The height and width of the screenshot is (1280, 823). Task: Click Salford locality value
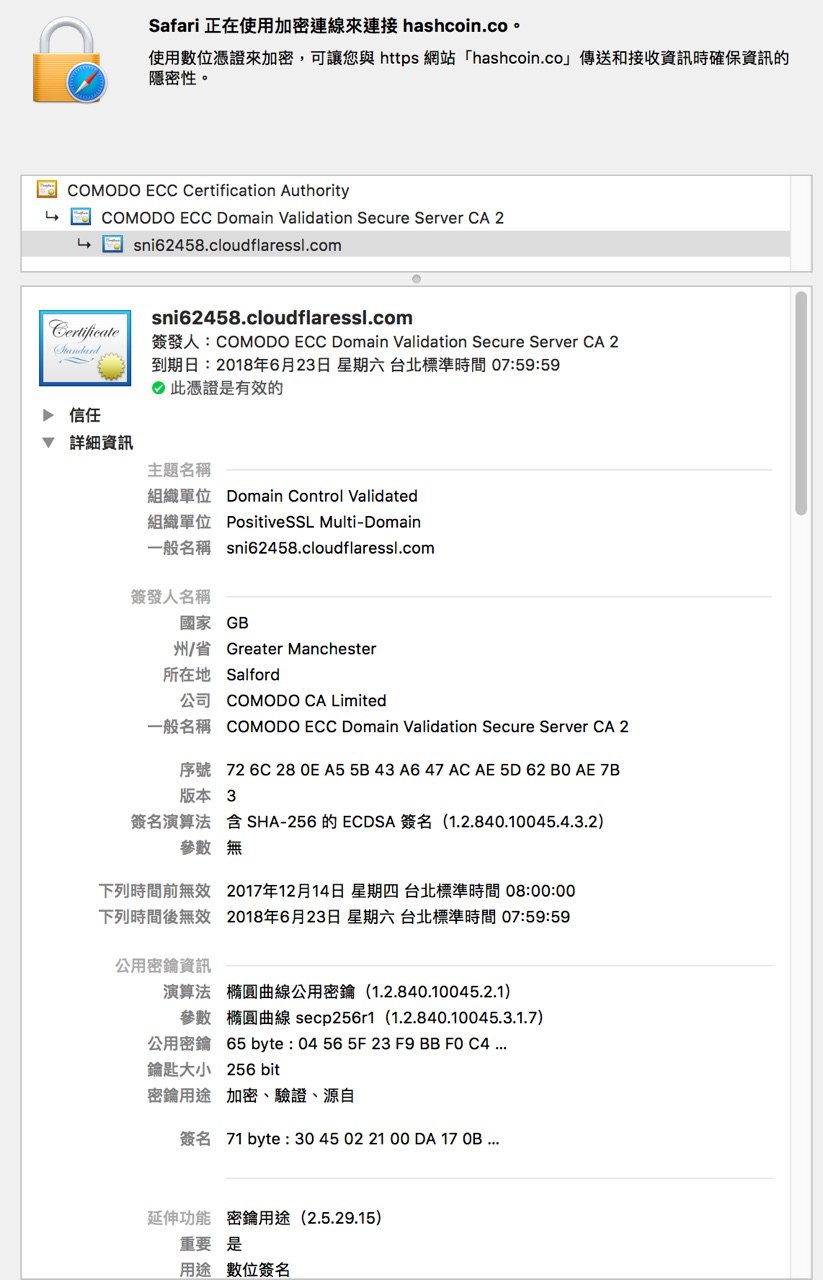pos(253,675)
